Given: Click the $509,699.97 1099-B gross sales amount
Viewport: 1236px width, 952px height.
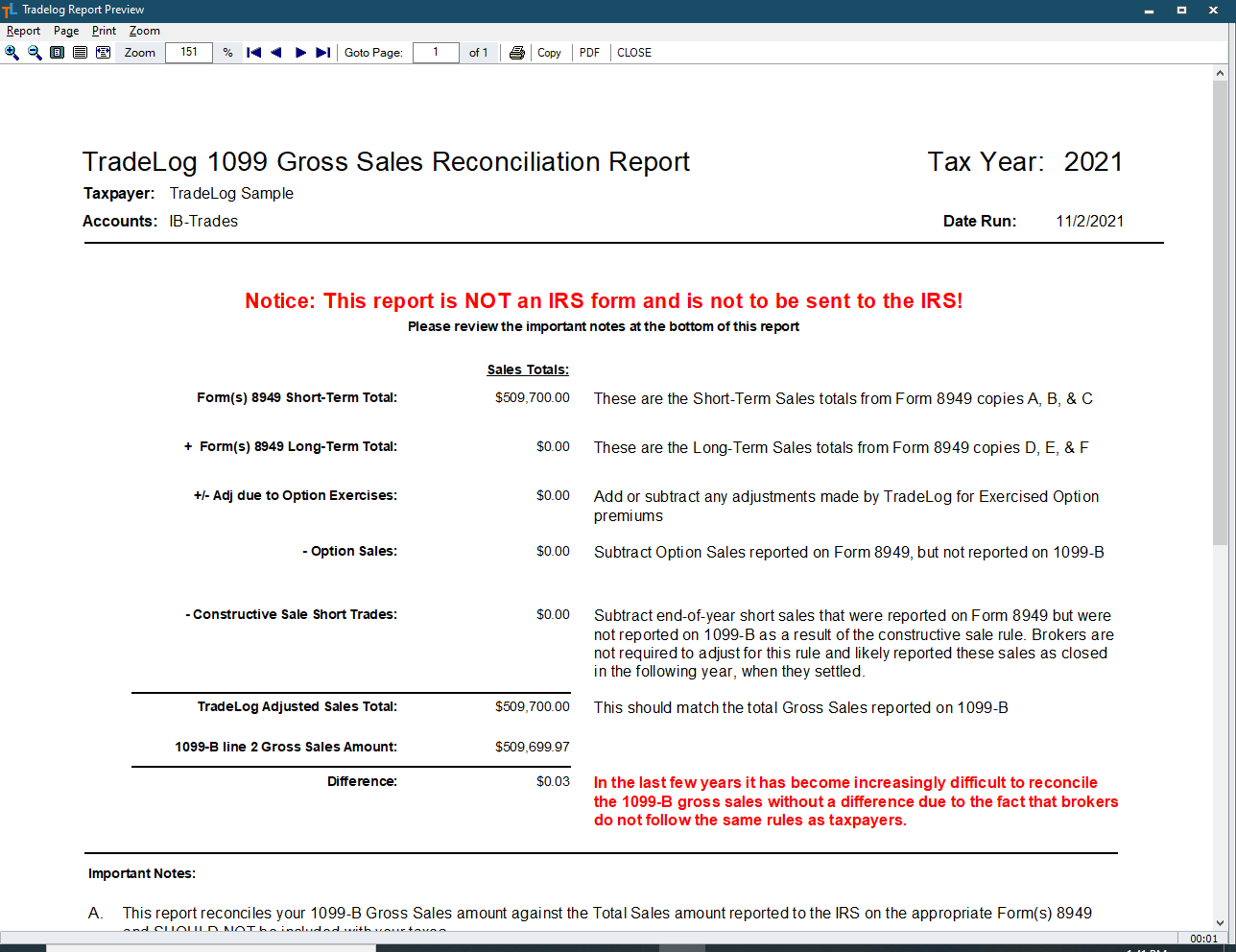Looking at the screenshot, I should 533,747.
